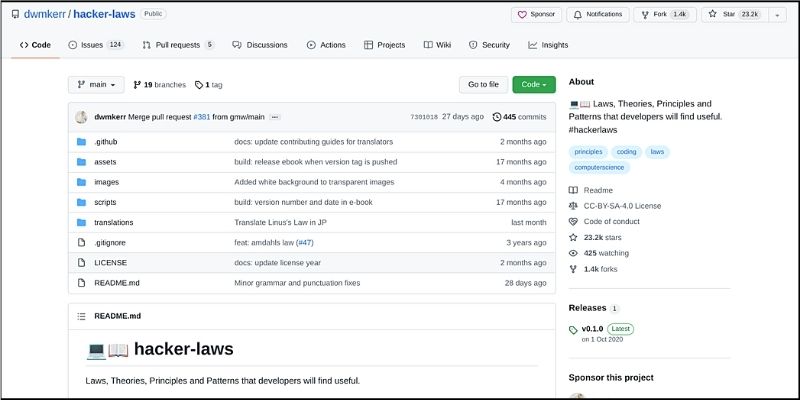Click the hacker-laws repository name link
Screen dimensions: 800x400
click(104, 14)
